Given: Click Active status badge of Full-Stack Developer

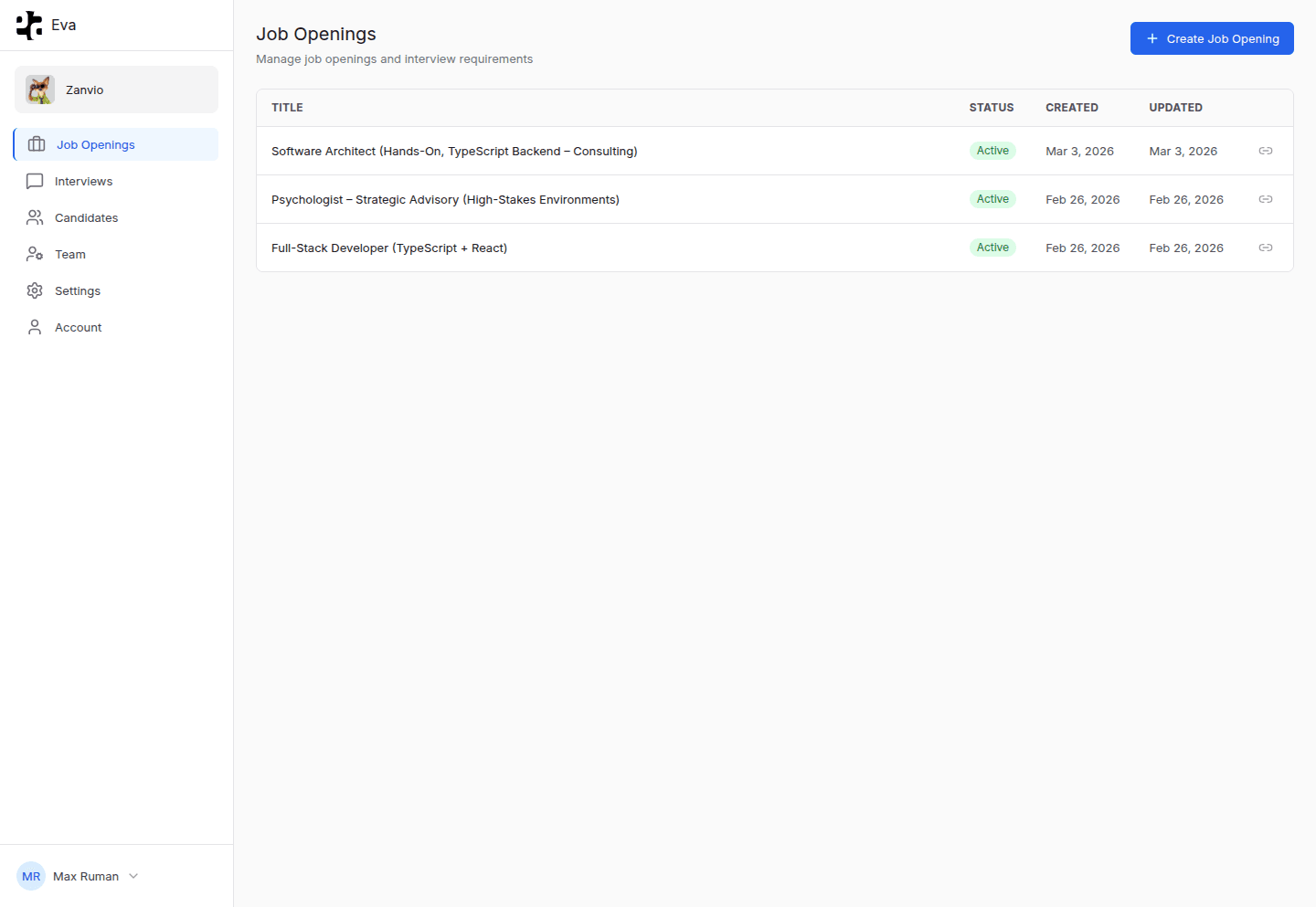Looking at the screenshot, I should tap(992, 248).
